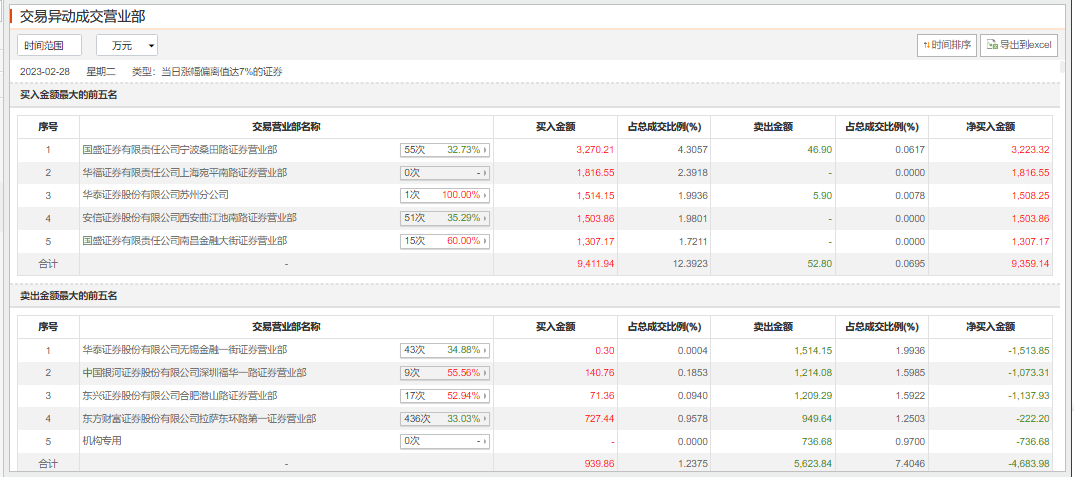Open the 1次 100.00% box for 华泰证券苏州分公司
Screen dimensions: 1074x477
pos(445,195)
